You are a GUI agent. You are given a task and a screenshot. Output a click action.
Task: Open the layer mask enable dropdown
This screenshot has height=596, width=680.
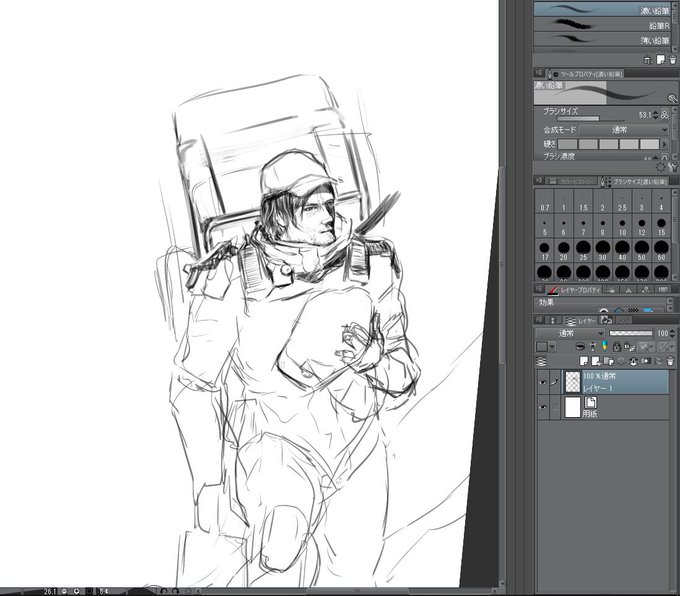coord(647,347)
